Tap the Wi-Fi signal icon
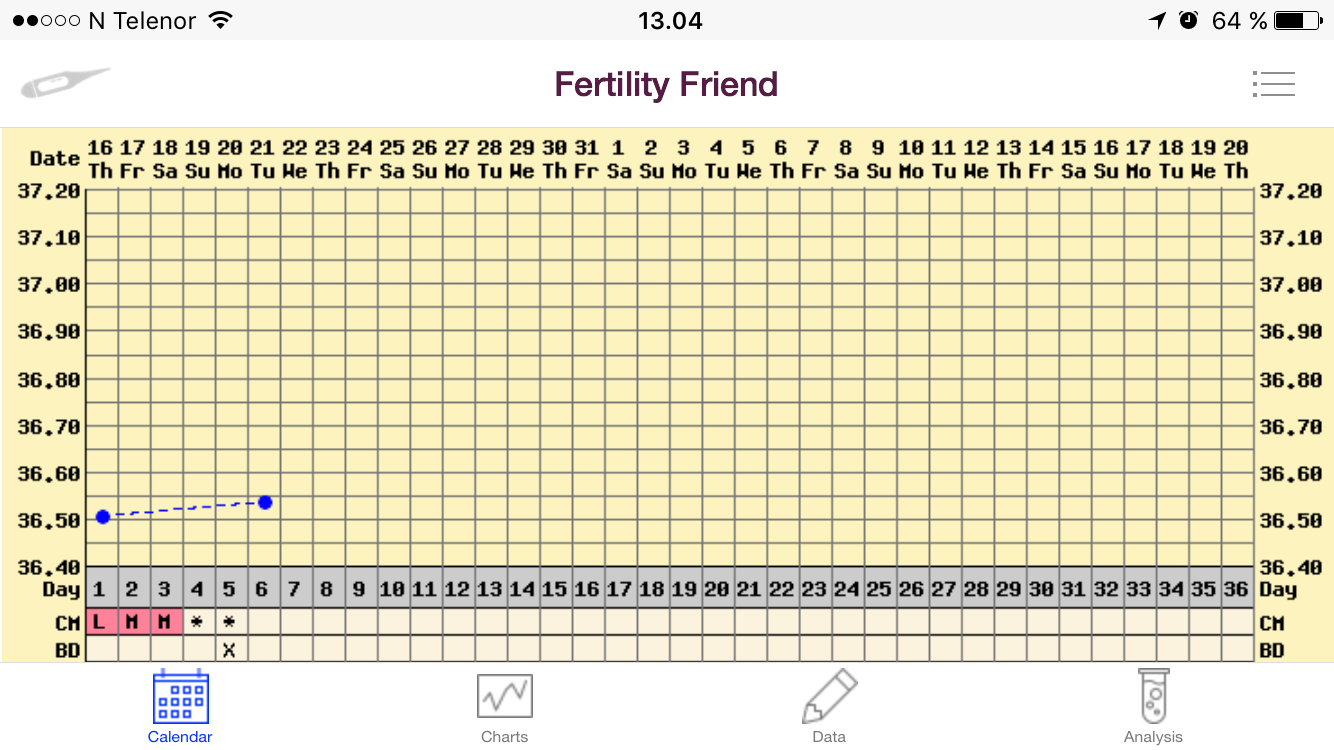 click(x=221, y=20)
